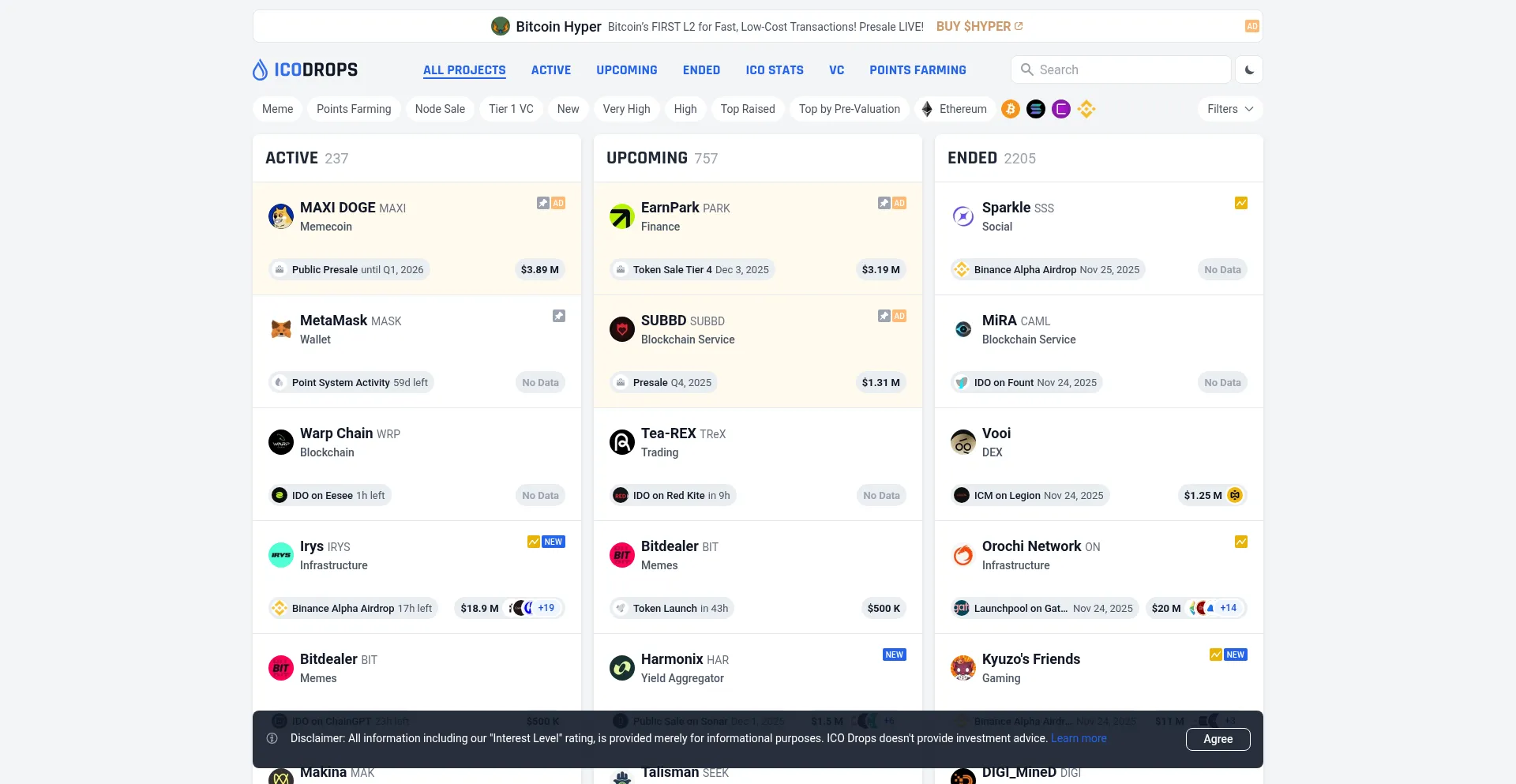The height and width of the screenshot is (784, 1516).
Task: Expand the +19 investors on Irys
Action: pyautogui.click(x=546, y=608)
